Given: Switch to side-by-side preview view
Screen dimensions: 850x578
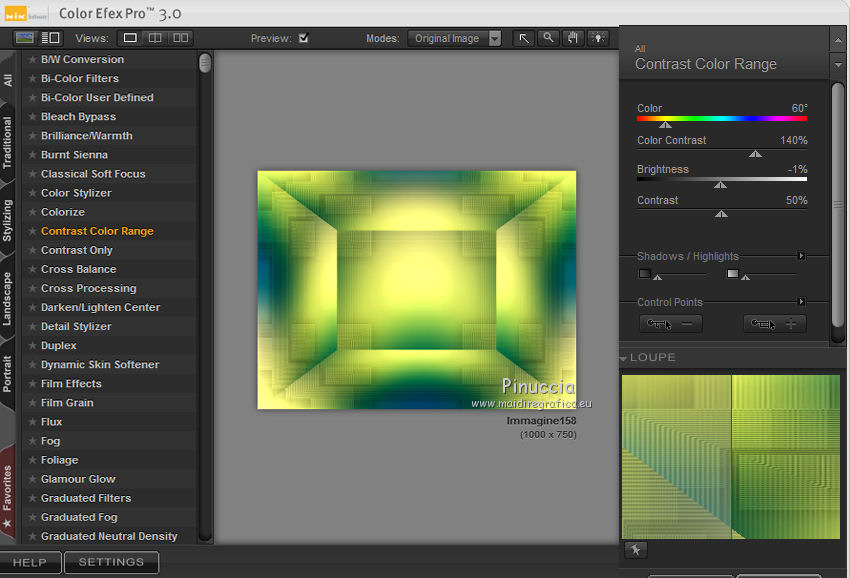Looking at the screenshot, I should (x=180, y=38).
